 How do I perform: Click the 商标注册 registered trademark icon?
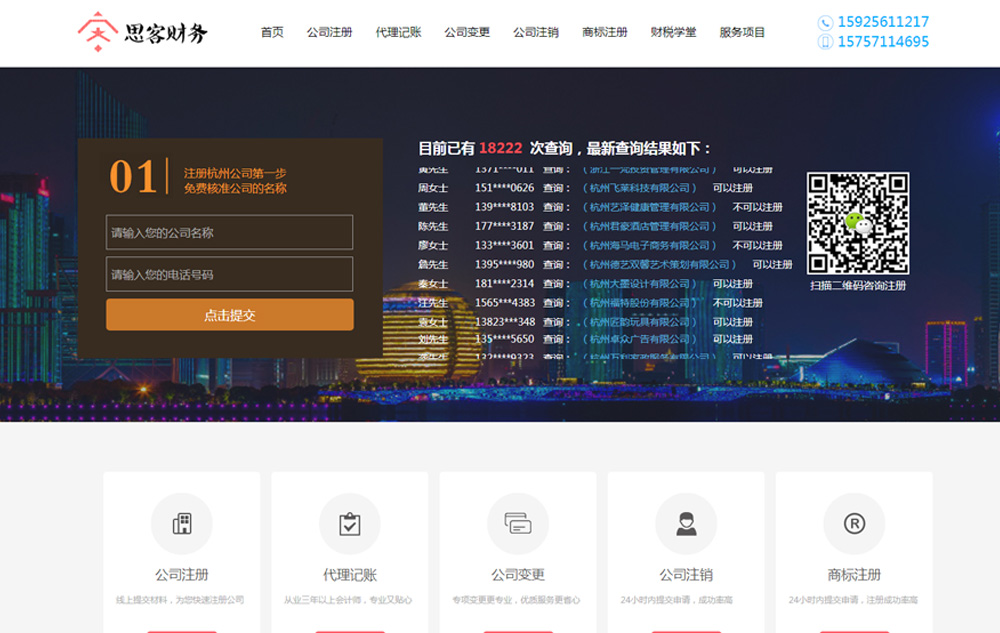pos(854,524)
